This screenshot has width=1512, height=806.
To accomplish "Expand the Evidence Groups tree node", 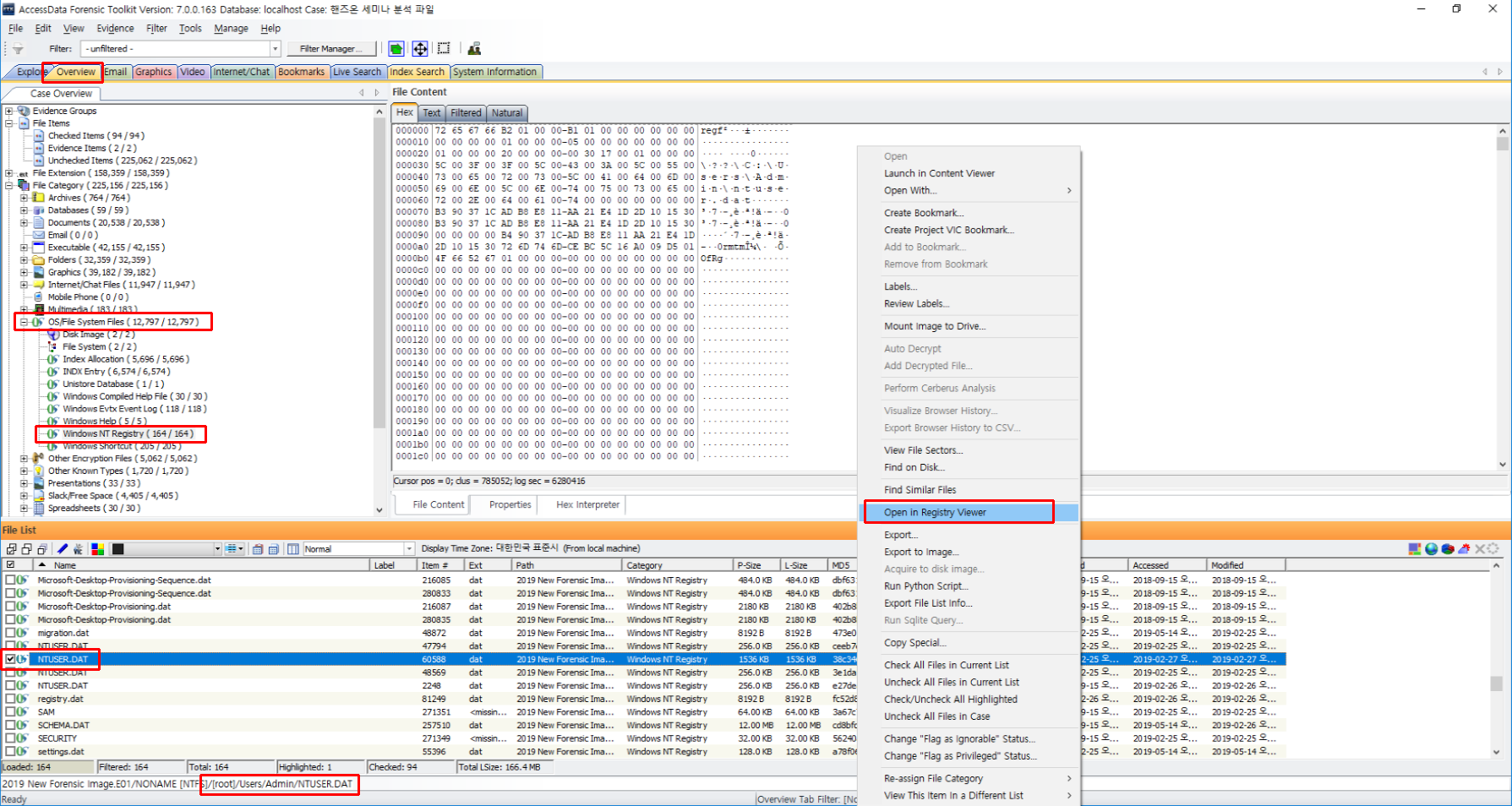I will click(x=9, y=111).
